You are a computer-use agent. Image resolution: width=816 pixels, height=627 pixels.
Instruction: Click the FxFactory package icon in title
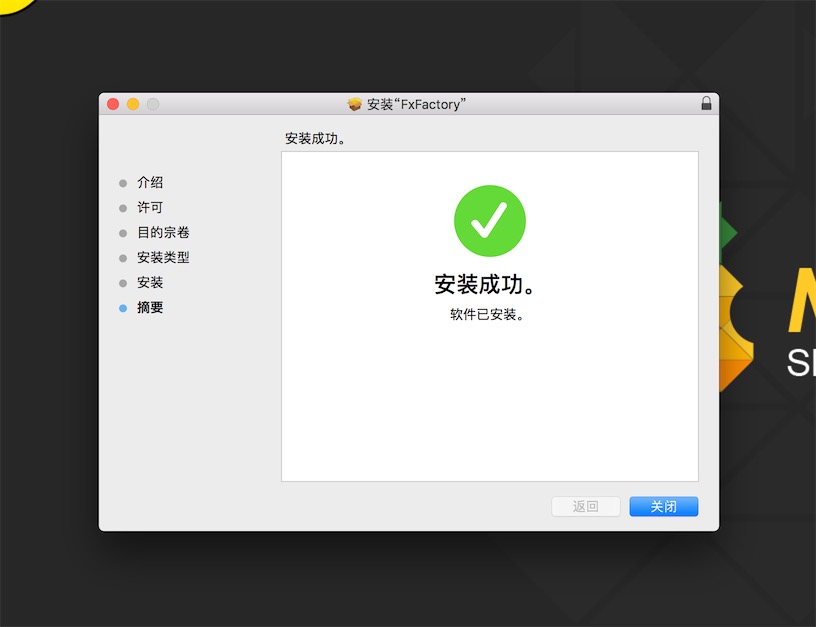pyautogui.click(x=355, y=104)
